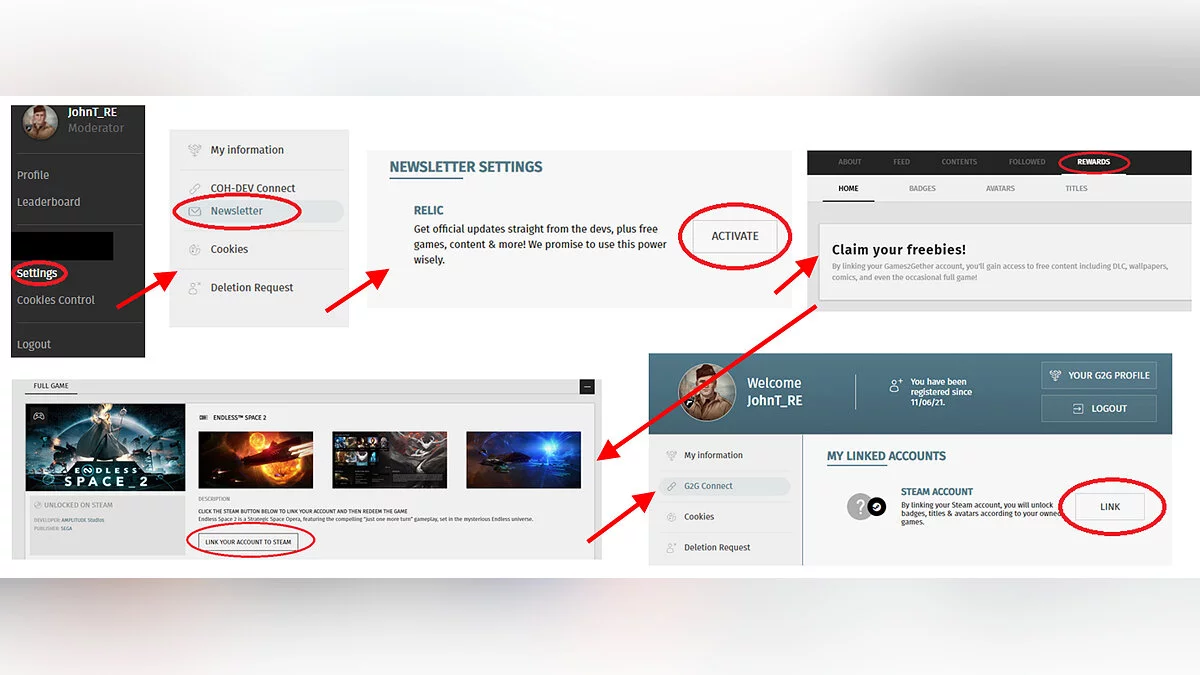Click the My information icon in the COH-DEV account menu
The width and height of the screenshot is (1200, 675).
195,150
